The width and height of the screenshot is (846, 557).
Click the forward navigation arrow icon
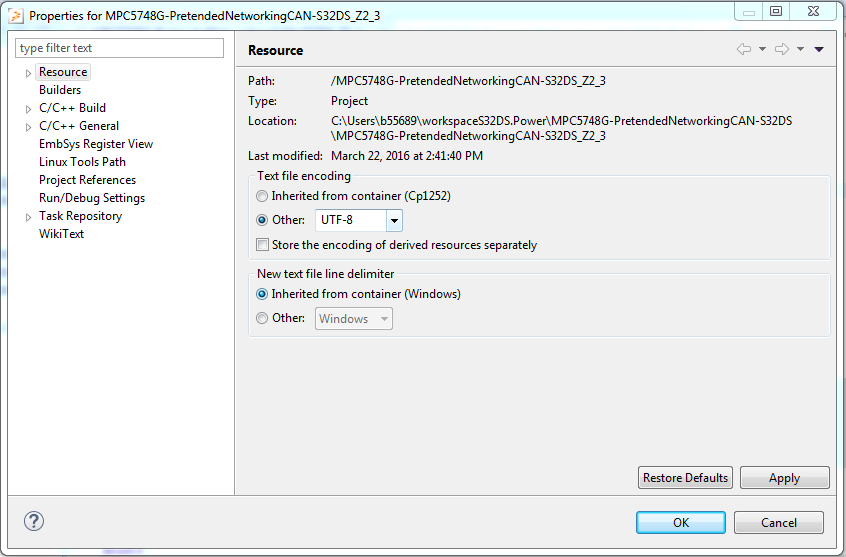click(781, 49)
